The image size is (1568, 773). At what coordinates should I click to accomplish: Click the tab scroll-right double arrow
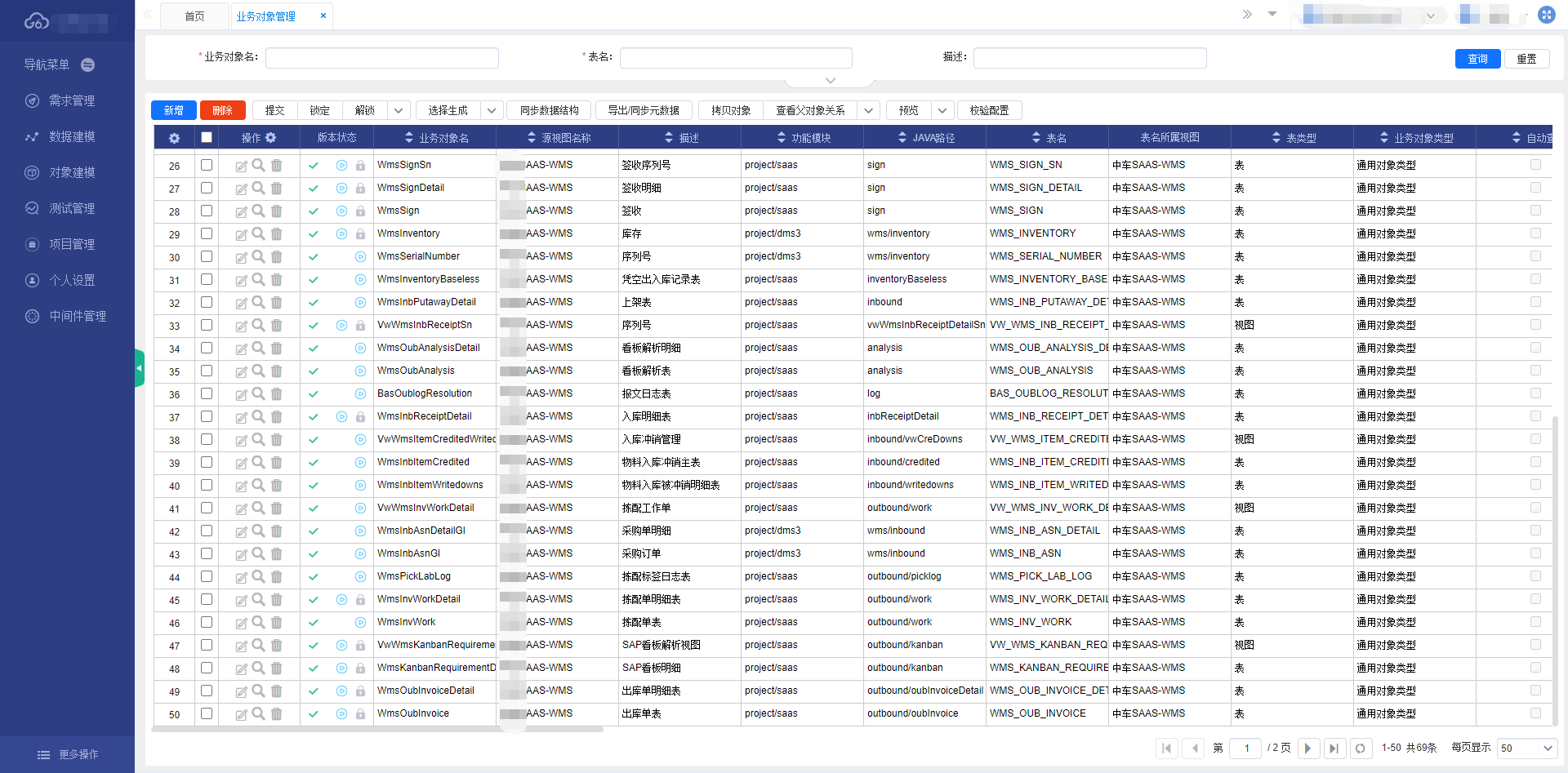point(1247,14)
